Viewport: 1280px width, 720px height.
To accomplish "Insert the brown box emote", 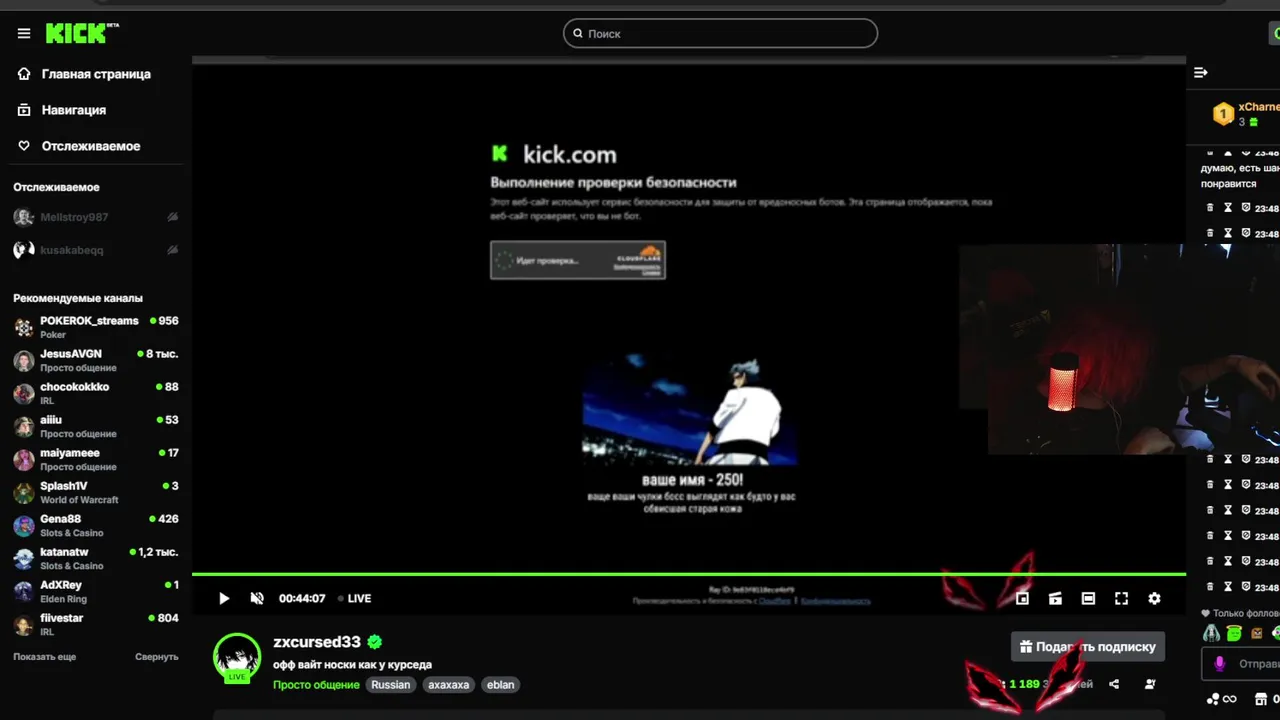I will (1257, 633).
